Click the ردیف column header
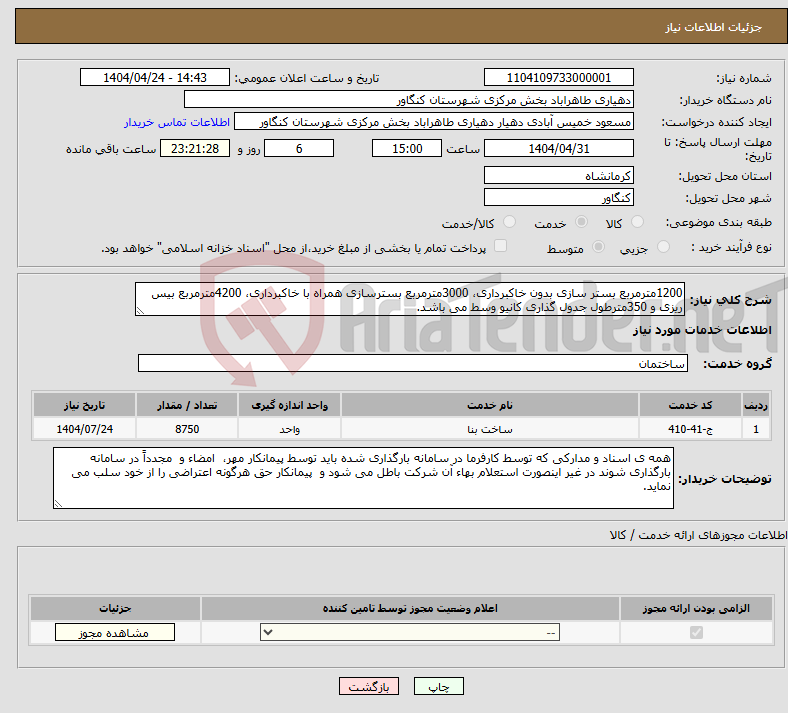Screen dimensions: 788x713 tap(756, 405)
